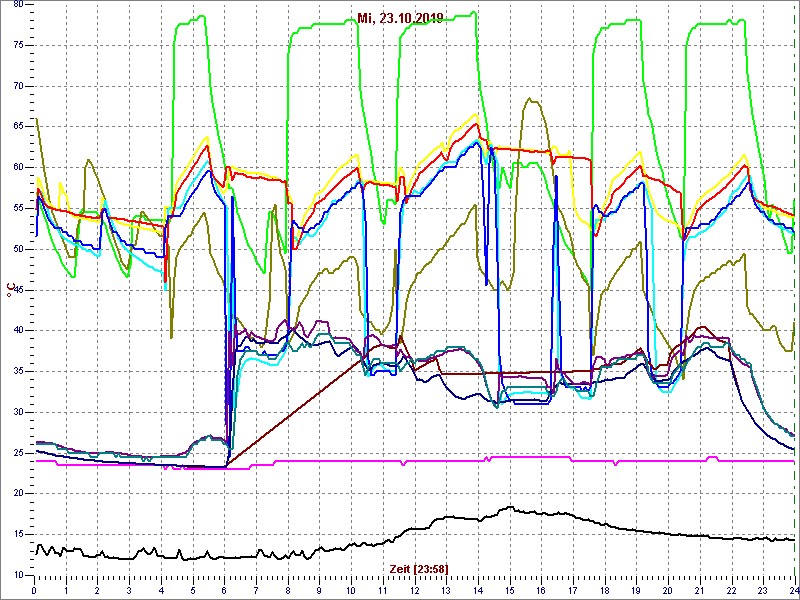
Task: Click hour '6' on the time axis
Action: coord(224,591)
